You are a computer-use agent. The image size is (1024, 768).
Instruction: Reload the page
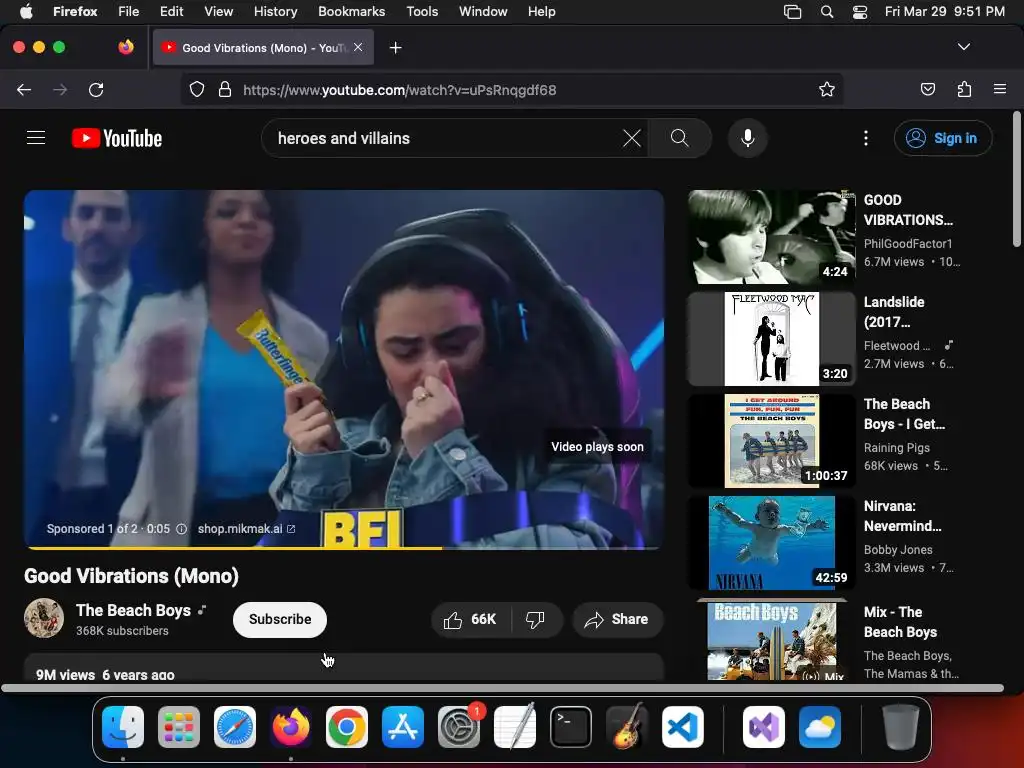pos(96,89)
